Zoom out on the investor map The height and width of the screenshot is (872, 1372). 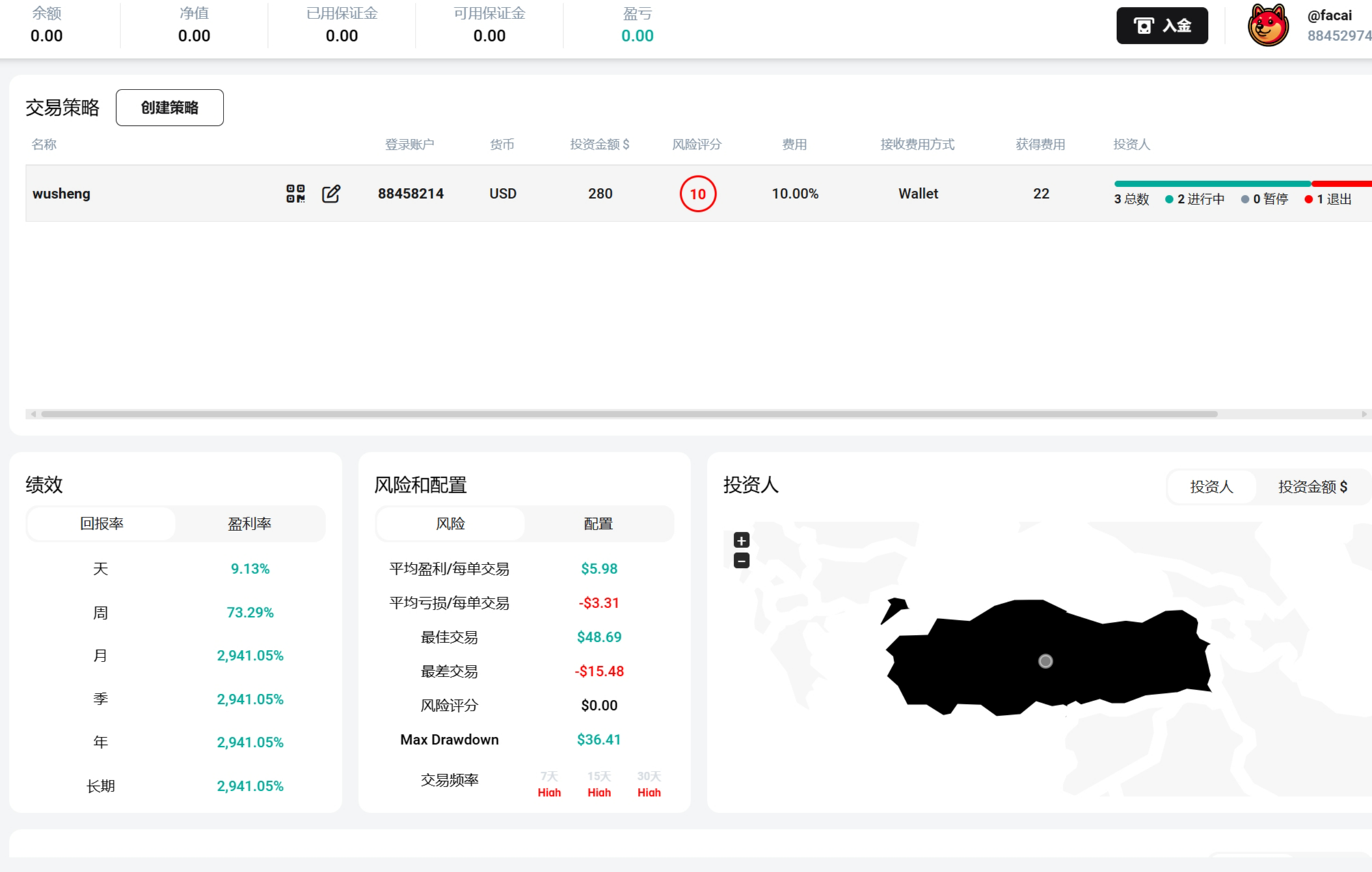click(x=741, y=560)
